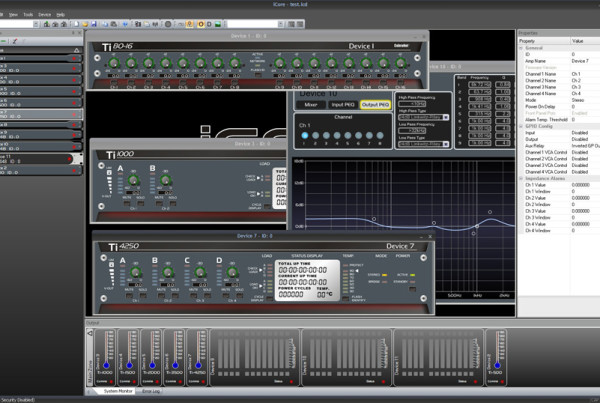Click Cycle Display button on Device 7
This screenshot has height=403, width=600.
click(x=269, y=299)
